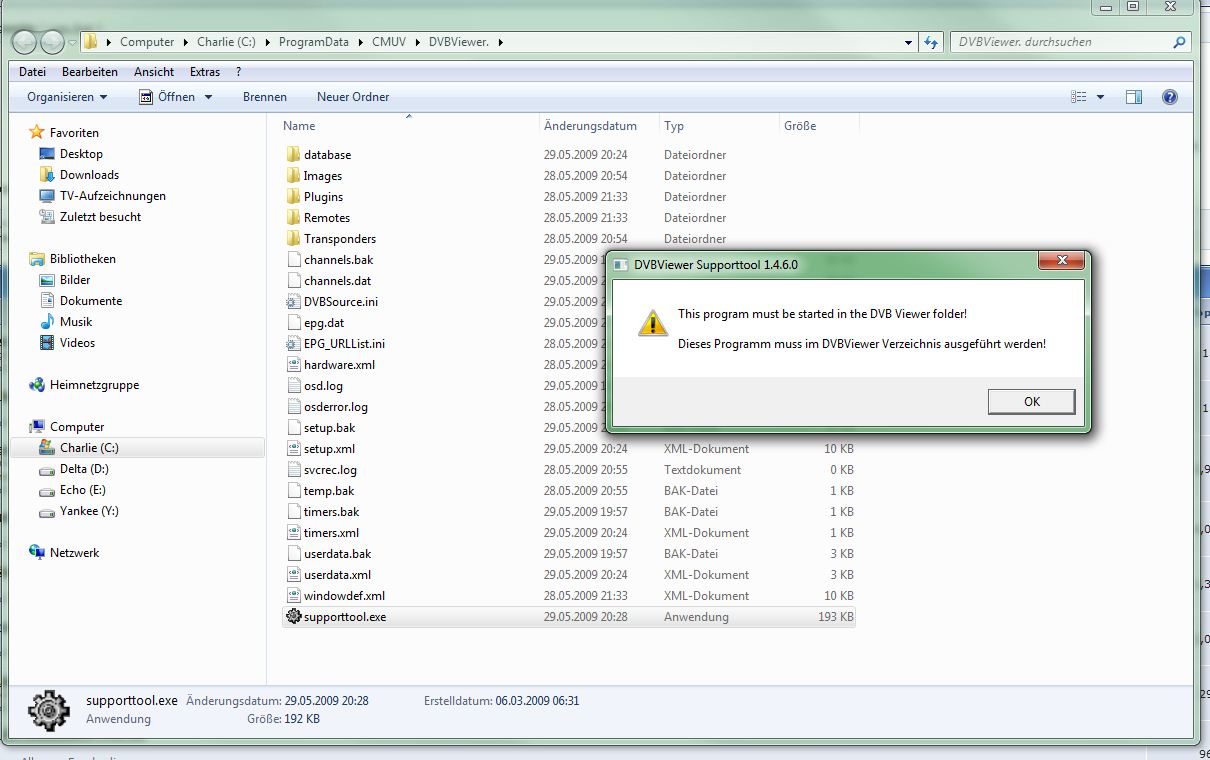Screen dimensions: 1210x760
Task: Open Desktop in the favorites list
Action: point(81,154)
